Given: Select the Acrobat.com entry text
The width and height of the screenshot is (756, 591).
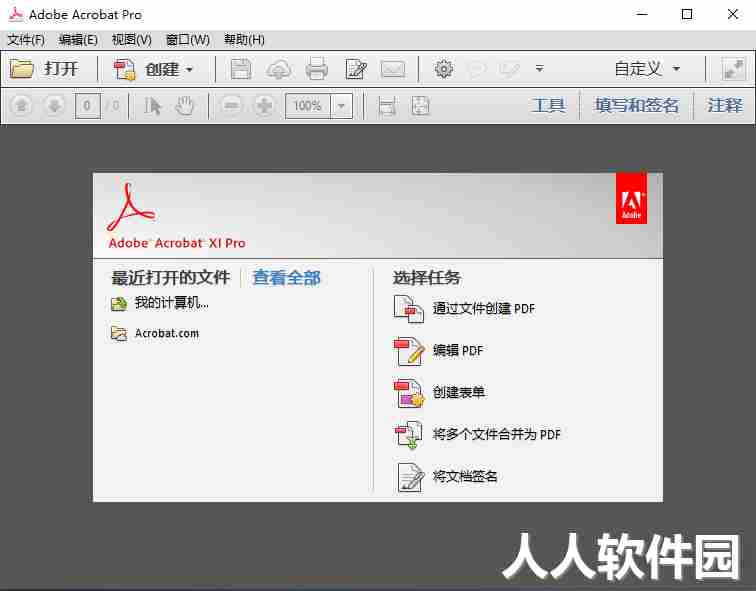Looking at the screenshot, I should click(x=167, y=334).
